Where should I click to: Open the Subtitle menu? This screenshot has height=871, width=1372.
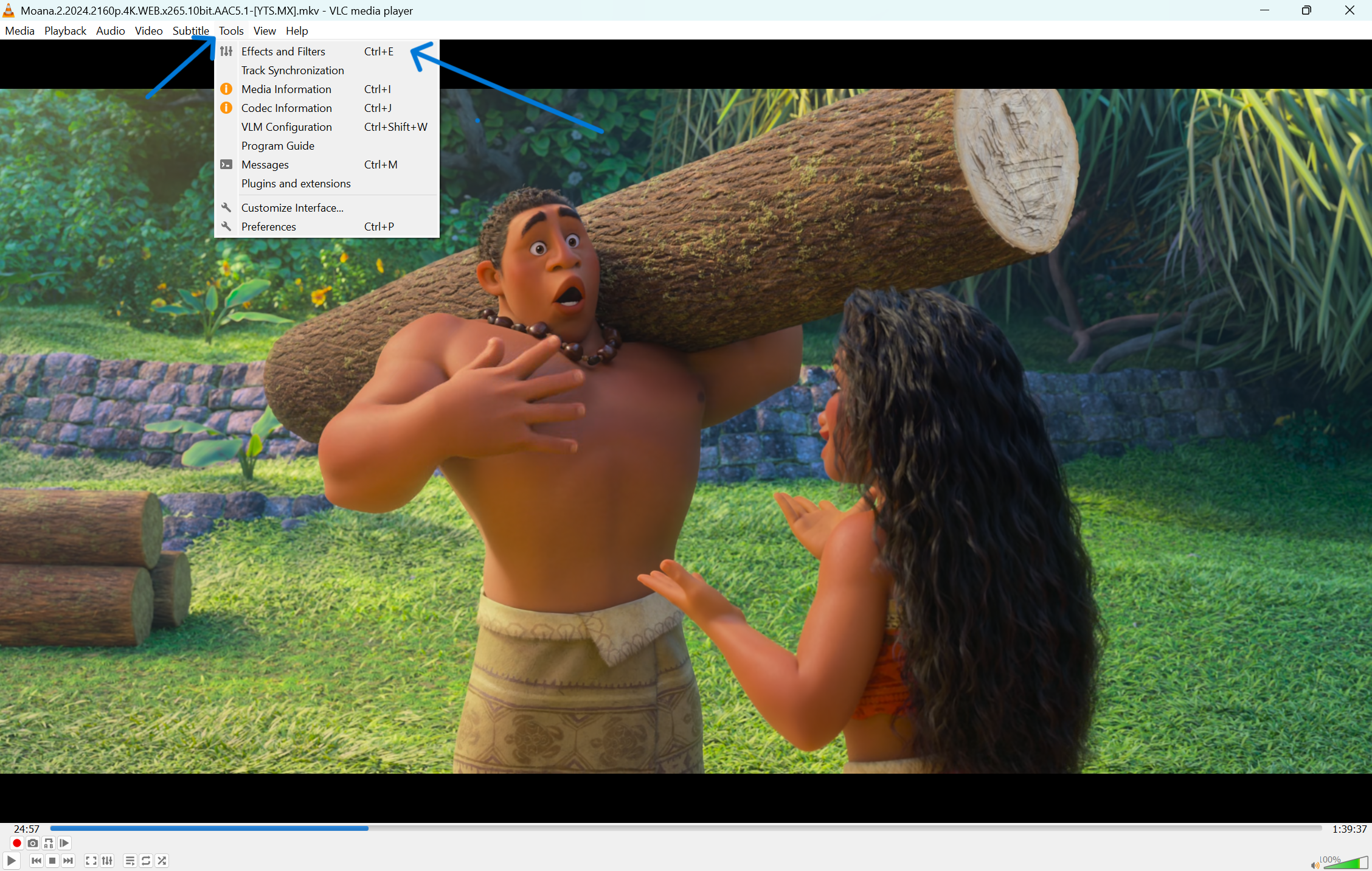(x=190, y=30)
